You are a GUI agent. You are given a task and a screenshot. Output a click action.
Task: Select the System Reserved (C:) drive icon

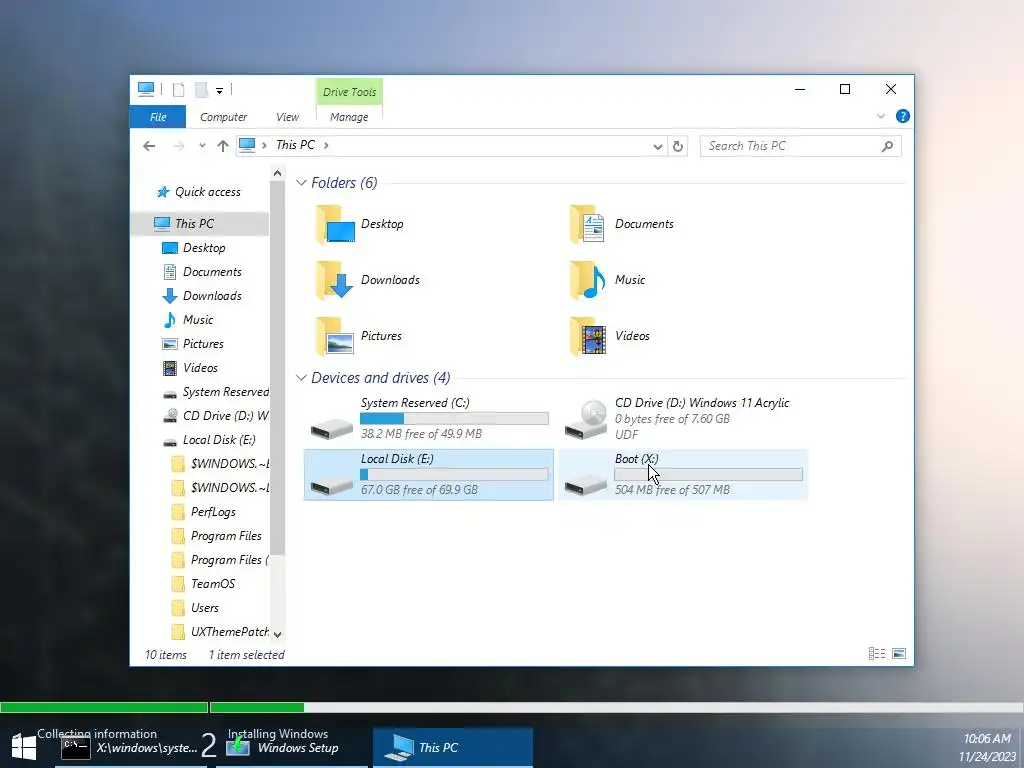click(332, 428)
